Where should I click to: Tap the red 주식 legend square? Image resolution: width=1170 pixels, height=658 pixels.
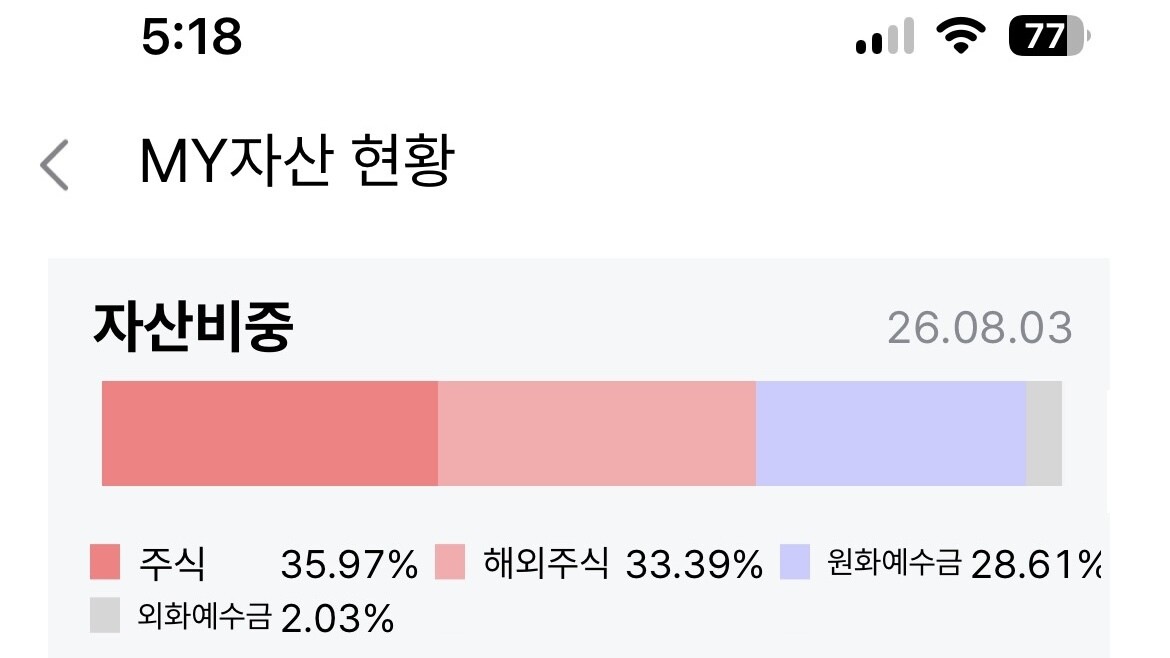click(x=105, y=562)
